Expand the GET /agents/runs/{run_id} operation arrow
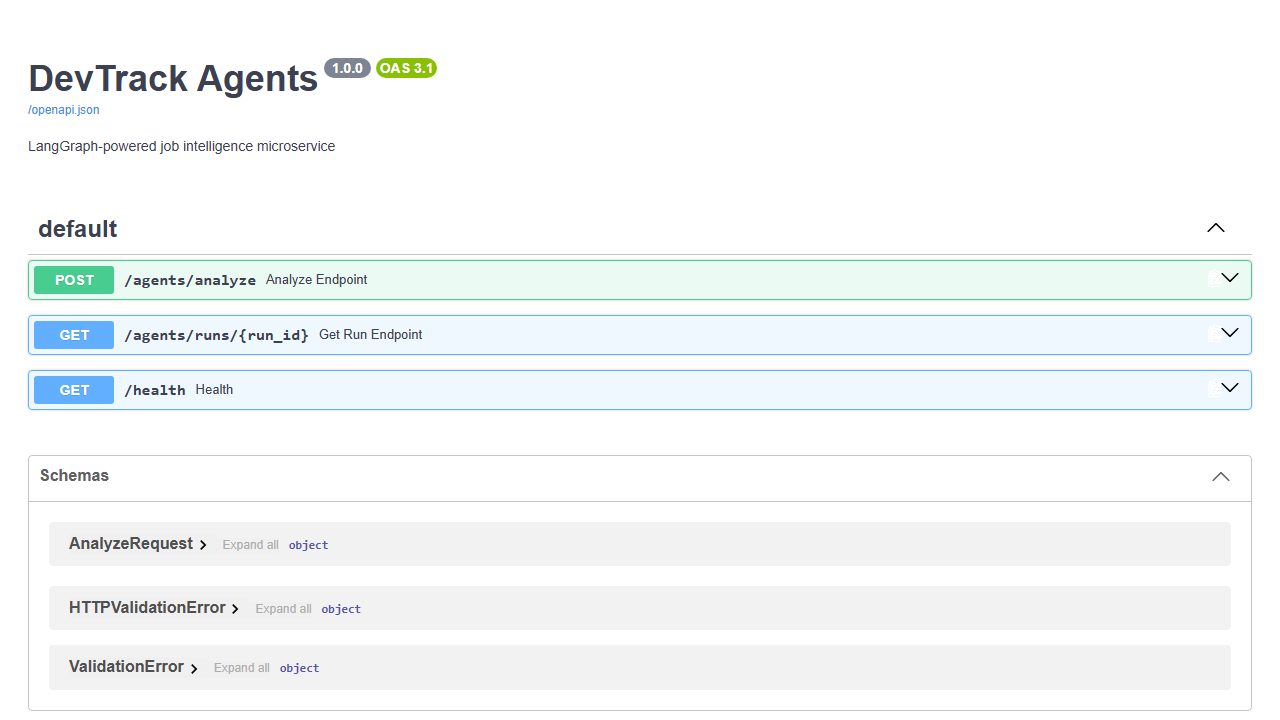 click(x=1230, y=333)
